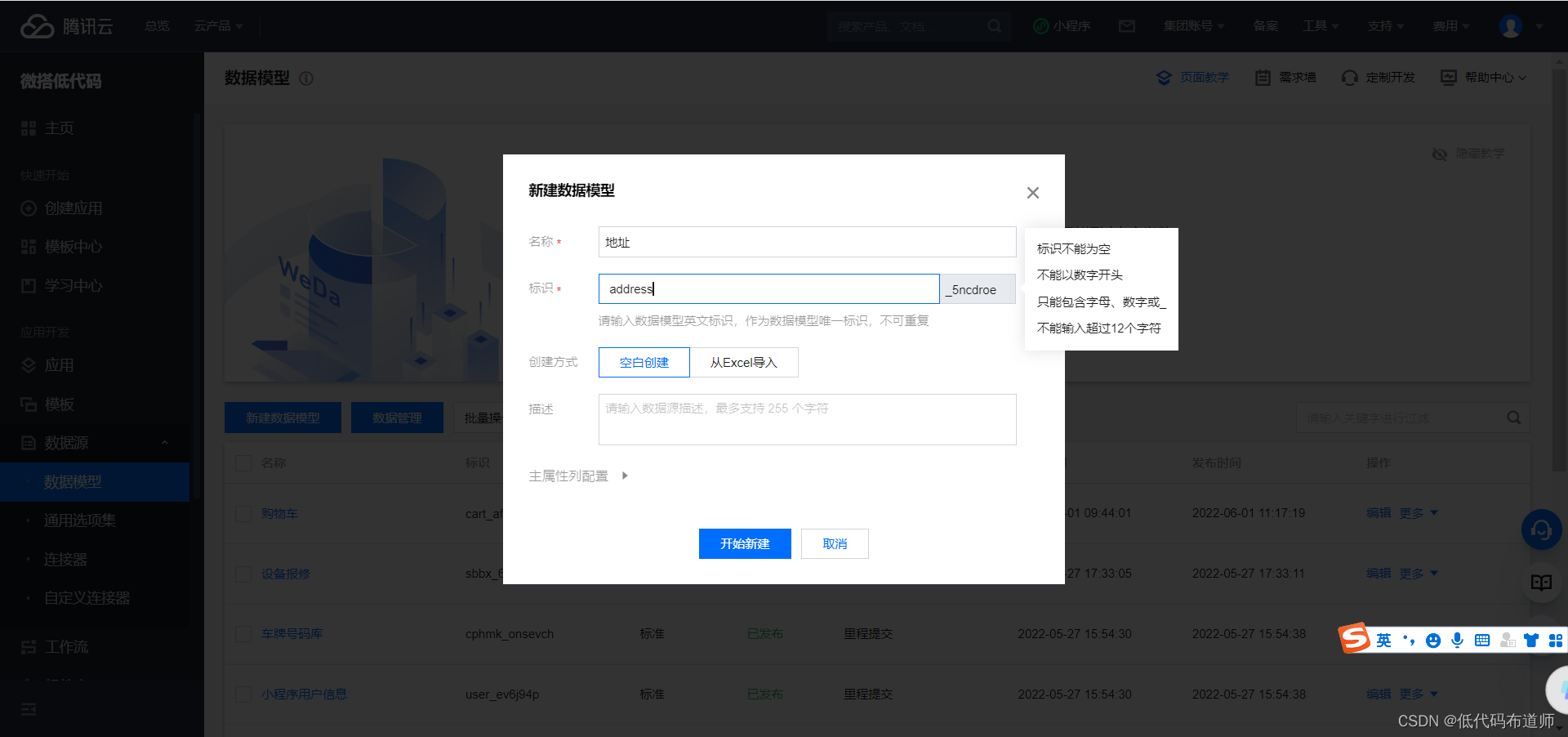Screen dimensions: 1568x737
Task: Open 集团账号 dropdown
Action: tap(1194, 26)
